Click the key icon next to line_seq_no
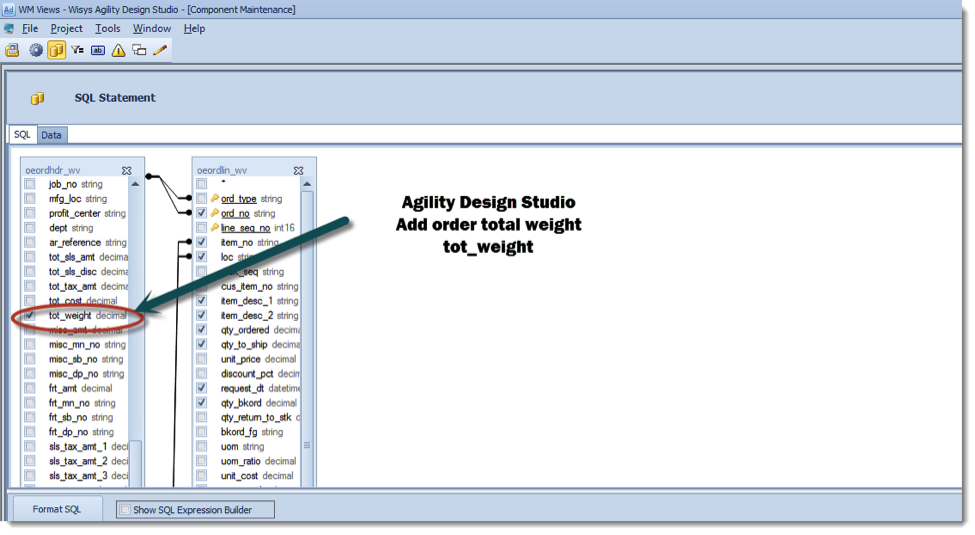 tap(215, 228)
